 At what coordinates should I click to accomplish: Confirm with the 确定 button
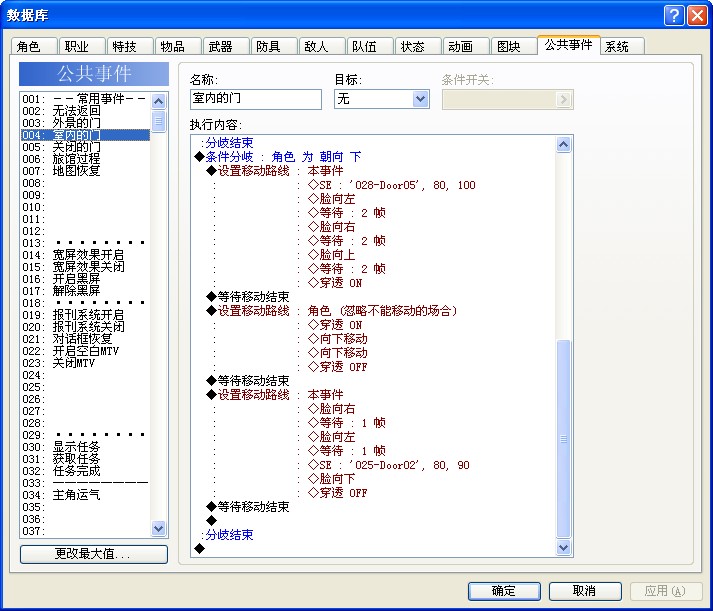tap(504, 591)
